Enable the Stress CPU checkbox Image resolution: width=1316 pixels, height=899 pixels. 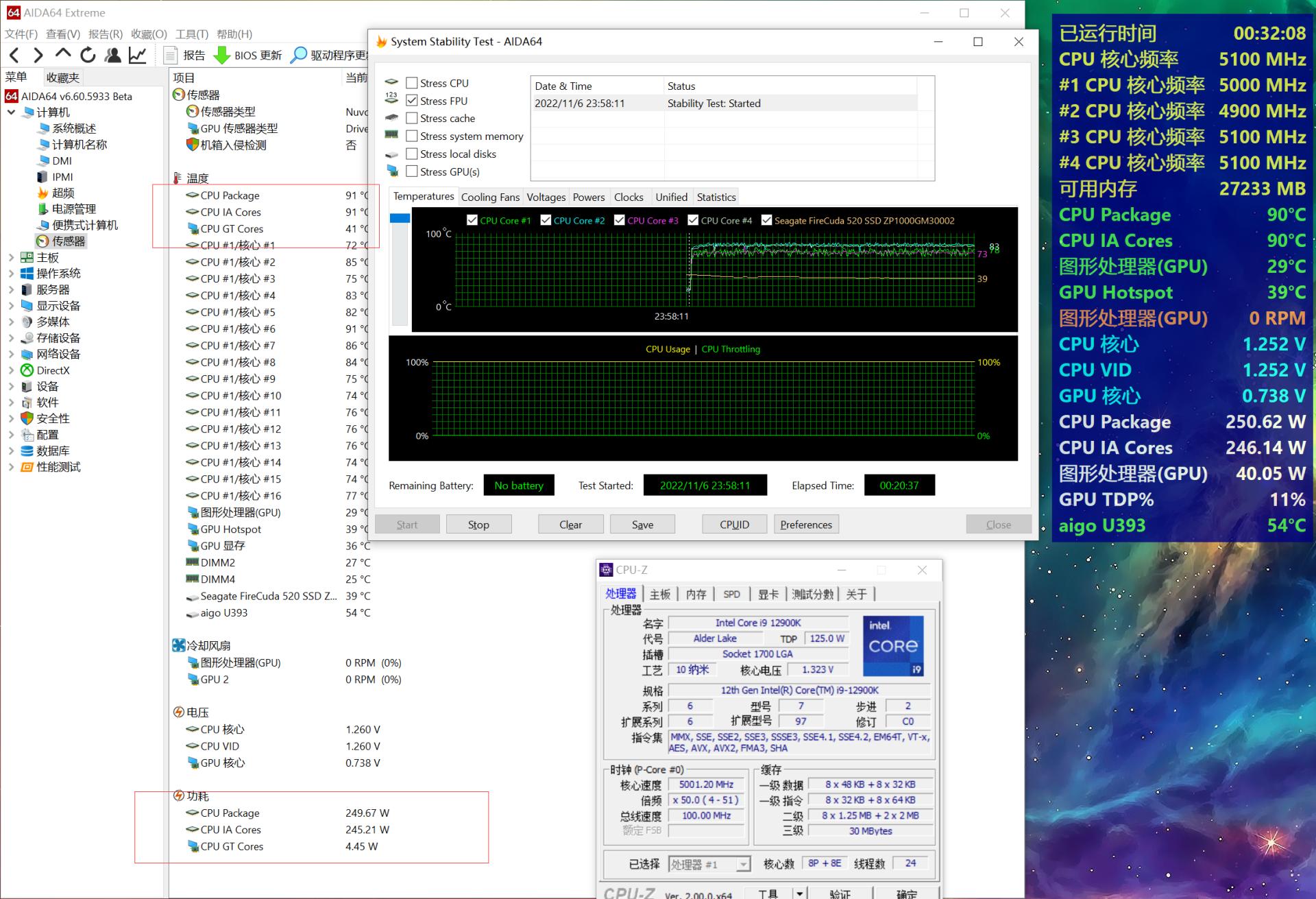pyautogui.click(x=412, y=82)
